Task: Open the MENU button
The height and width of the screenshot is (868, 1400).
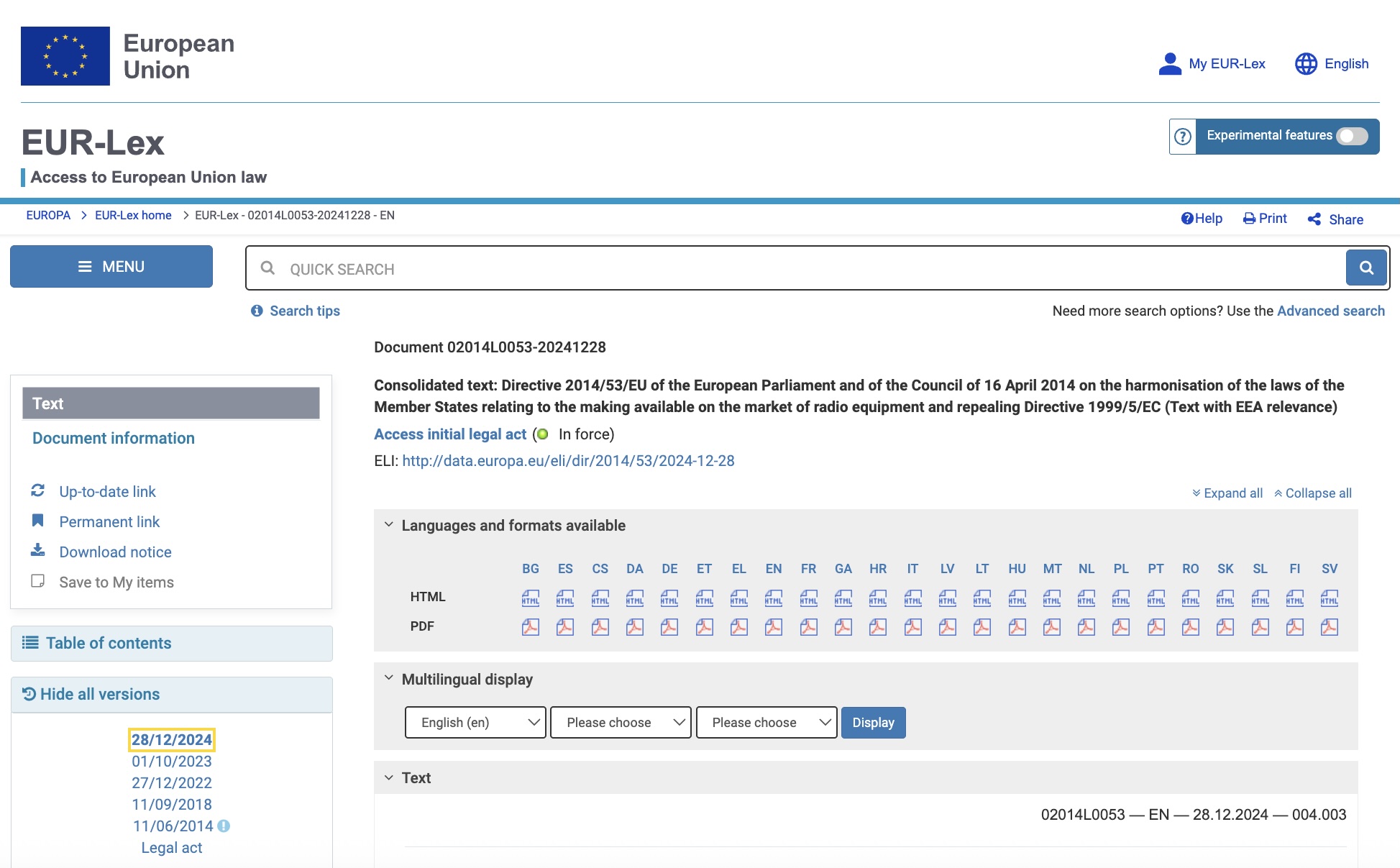Action: pyautogui.click(x=111, y=267)
